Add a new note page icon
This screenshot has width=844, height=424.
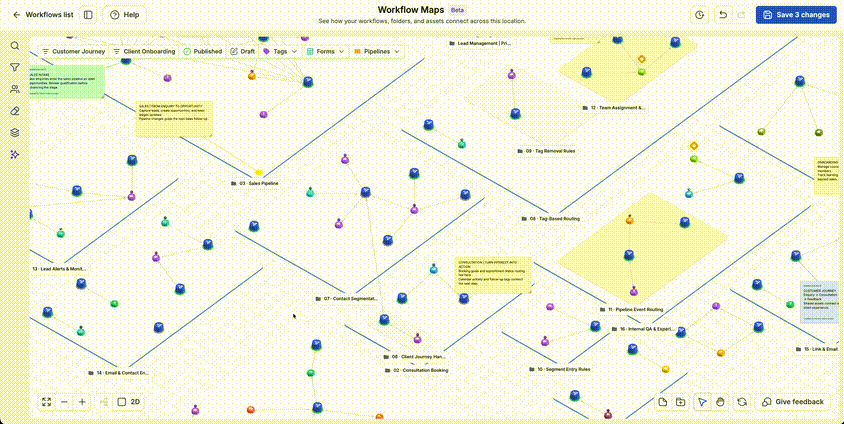(x=663, y=402)
